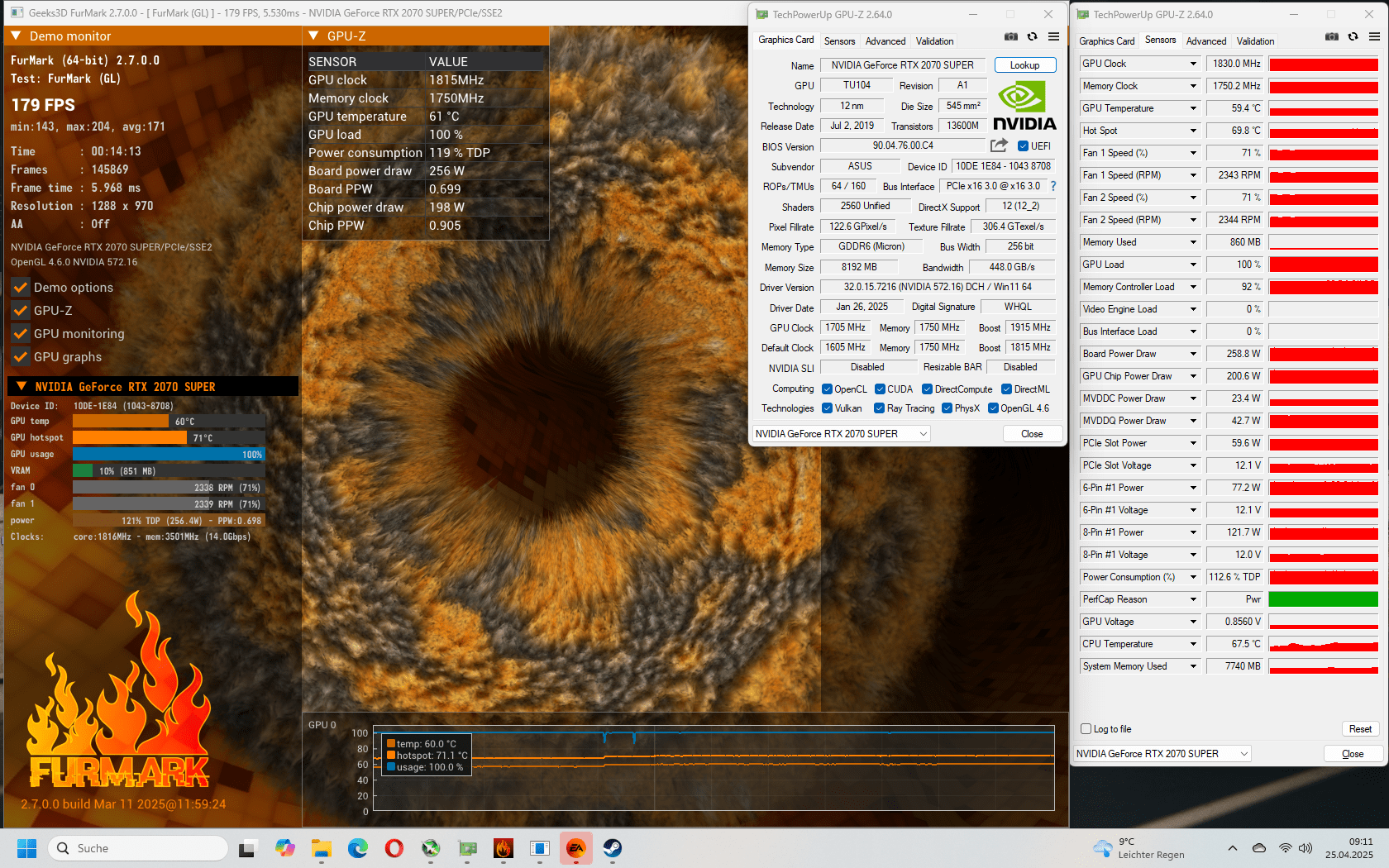This screenshot has width=1389, height=868.
Task: Switch to Advanced tab in Sensors window
Action: pyautogui.click(x=1206, y=41)
